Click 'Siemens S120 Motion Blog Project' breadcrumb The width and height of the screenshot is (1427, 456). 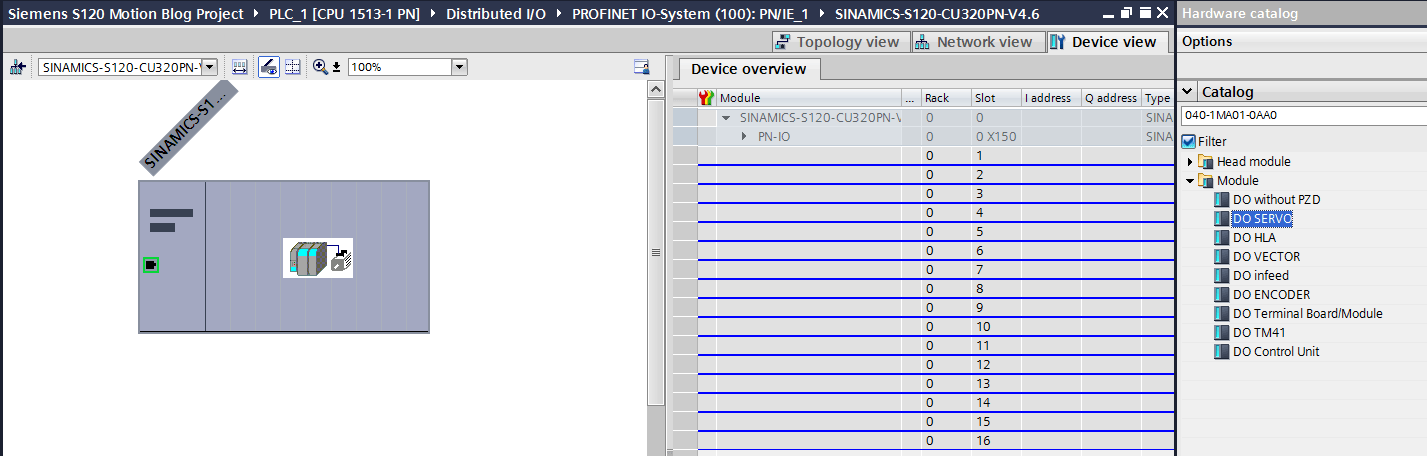click(126, 14)
